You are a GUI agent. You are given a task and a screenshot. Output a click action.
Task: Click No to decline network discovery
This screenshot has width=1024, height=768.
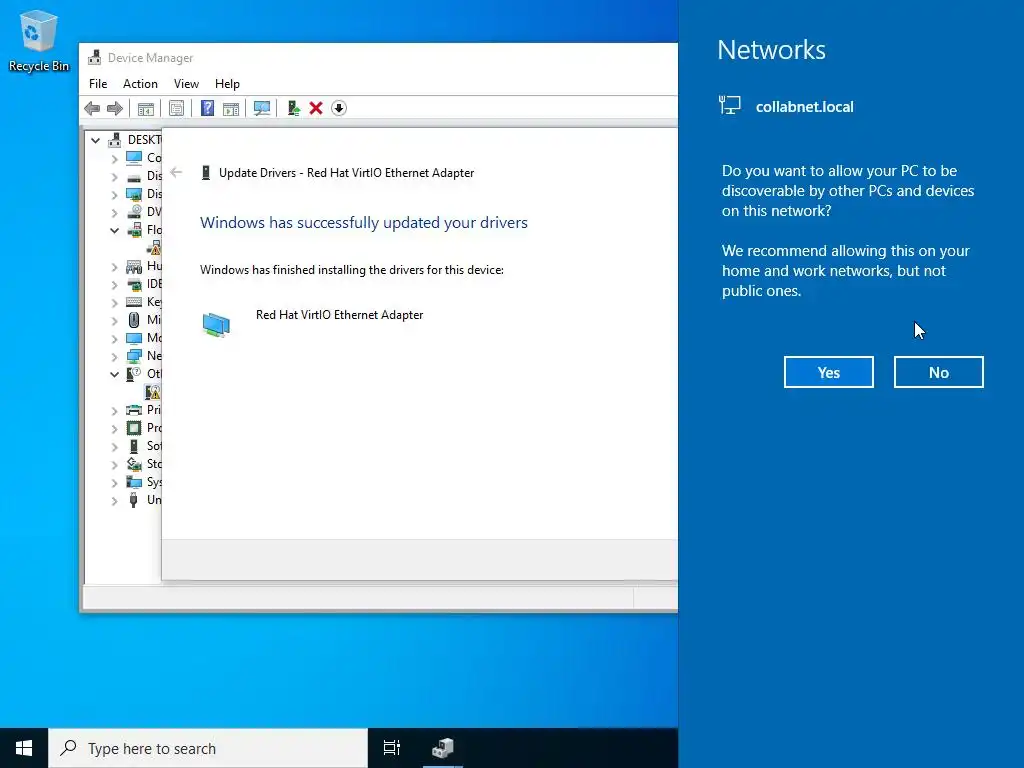coord(938,372)
